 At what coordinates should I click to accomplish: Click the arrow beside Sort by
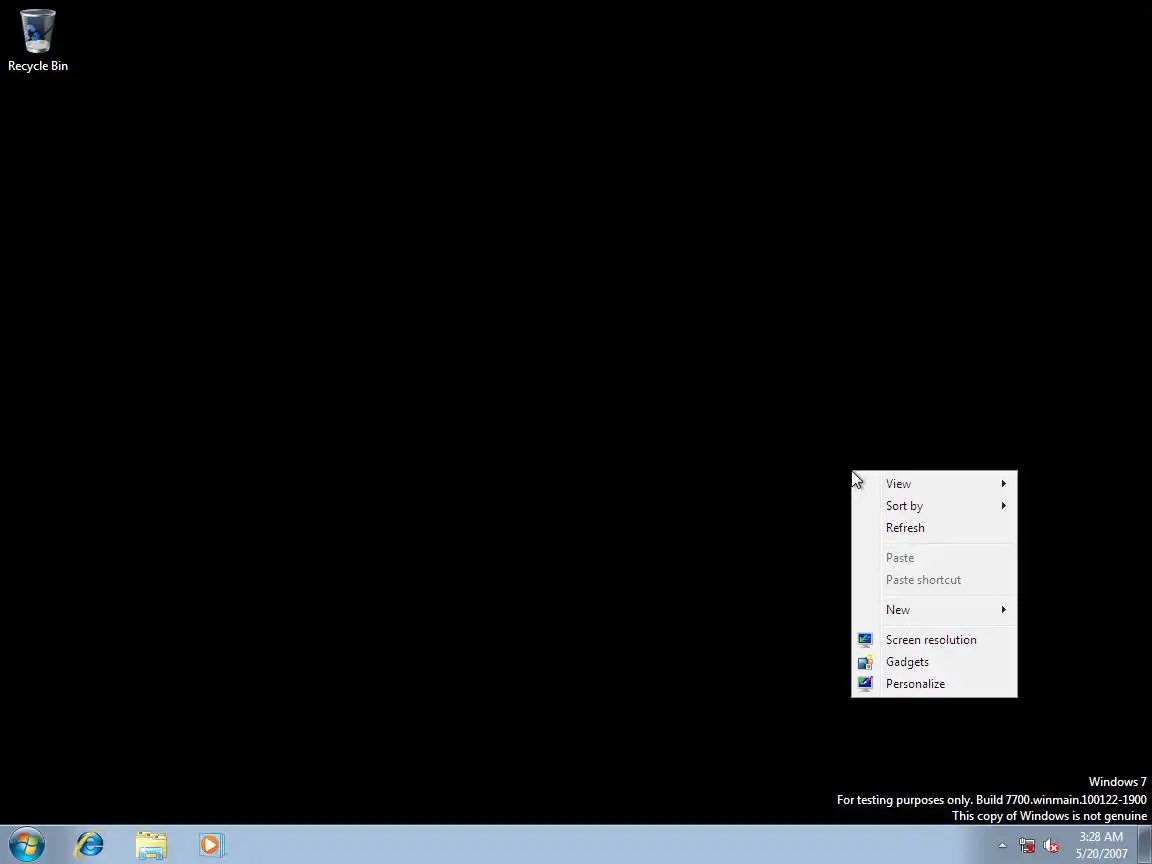point(1004,505)
